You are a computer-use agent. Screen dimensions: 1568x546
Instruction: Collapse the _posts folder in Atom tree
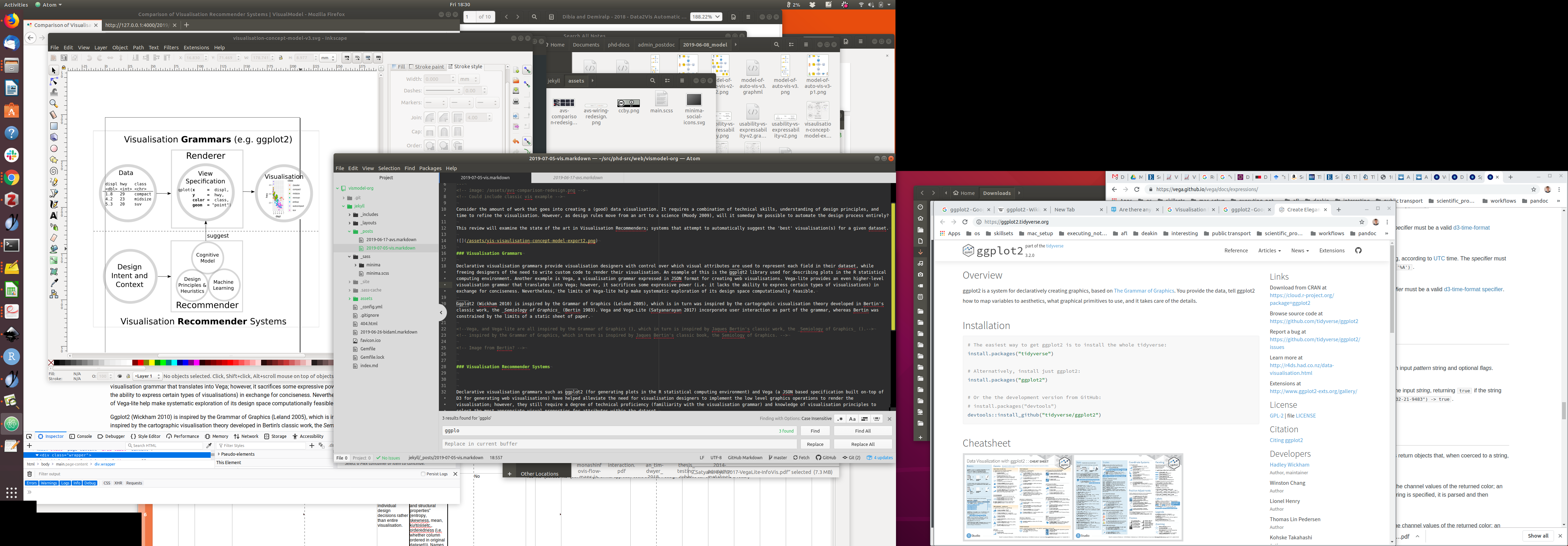click(x=349, y=231)
